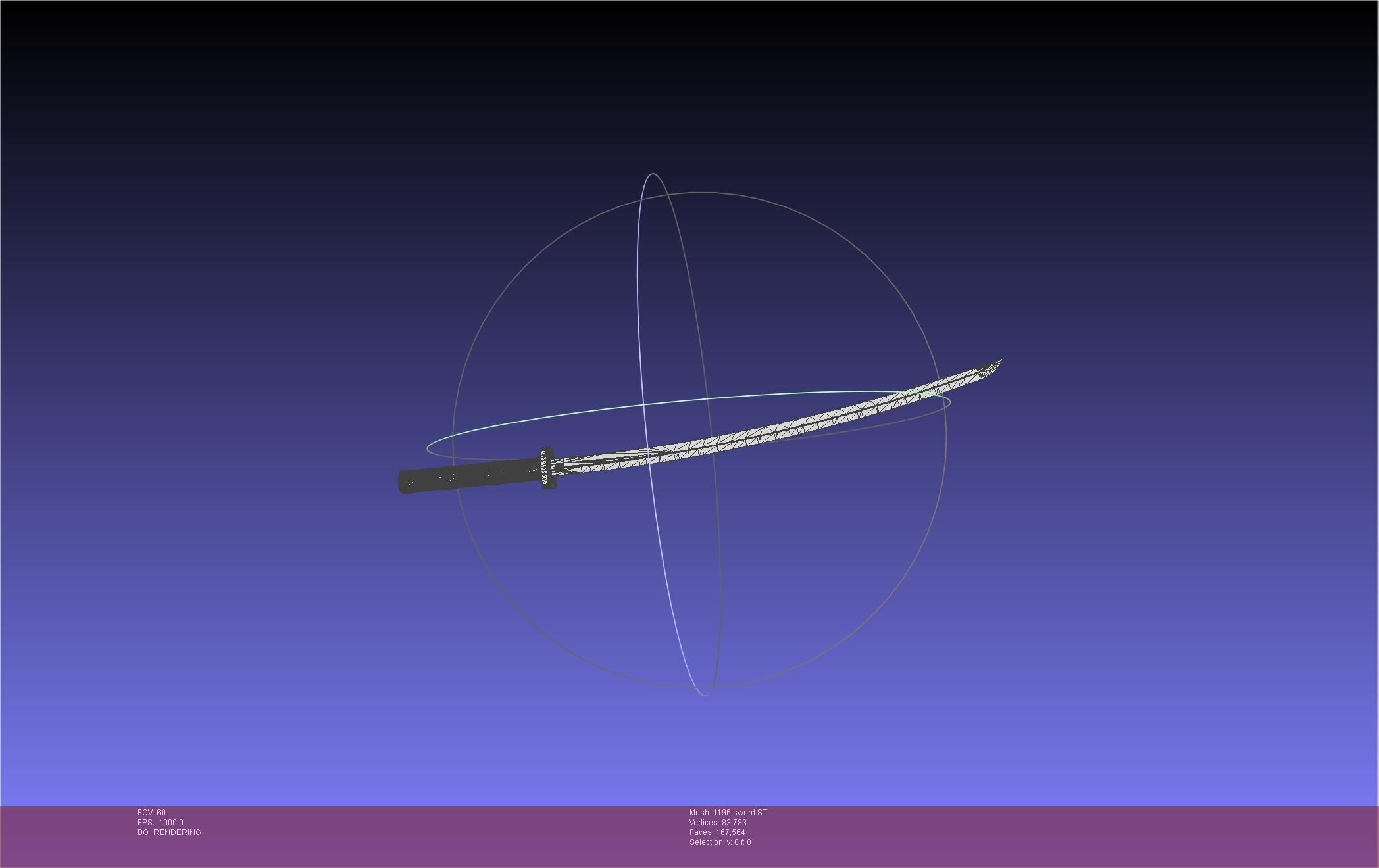1379x868 pixels.
Task: Click the Selection: v: 0 f: 0 text
Action: pos(720,842)
